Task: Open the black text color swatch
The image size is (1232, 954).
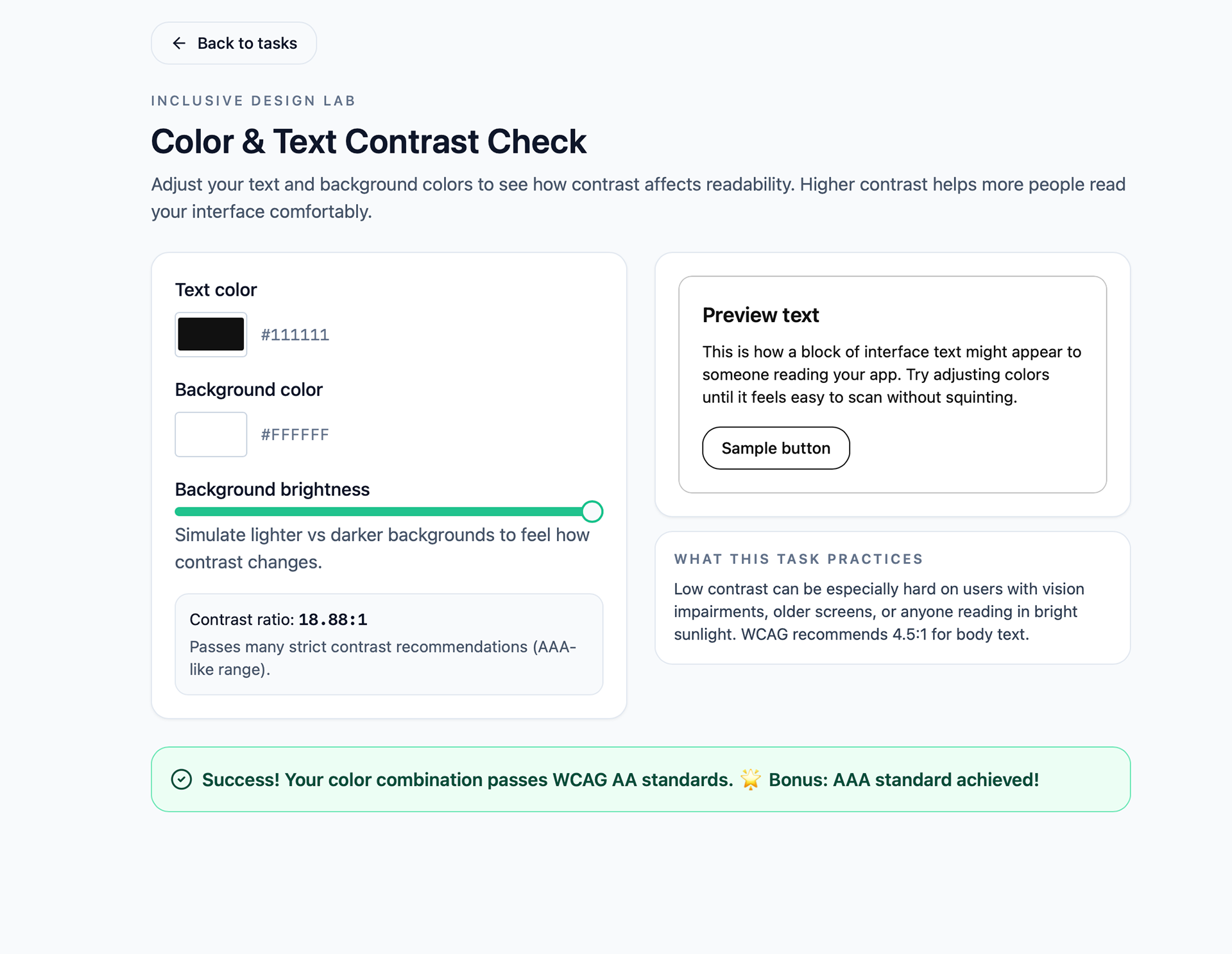Action: point(211,334)
